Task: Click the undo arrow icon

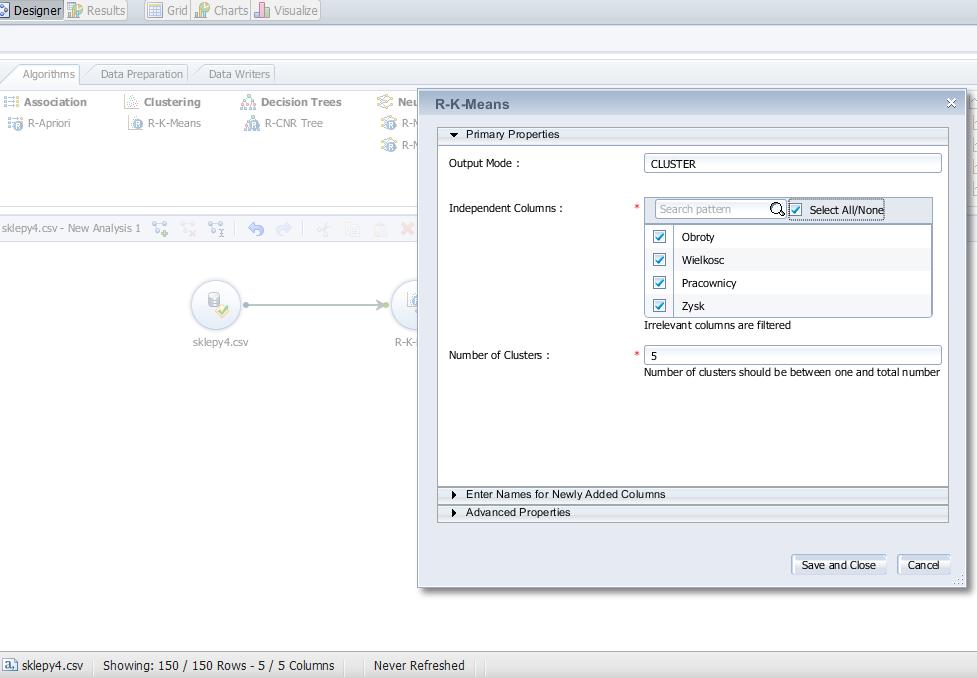Action: coord(255,229)
